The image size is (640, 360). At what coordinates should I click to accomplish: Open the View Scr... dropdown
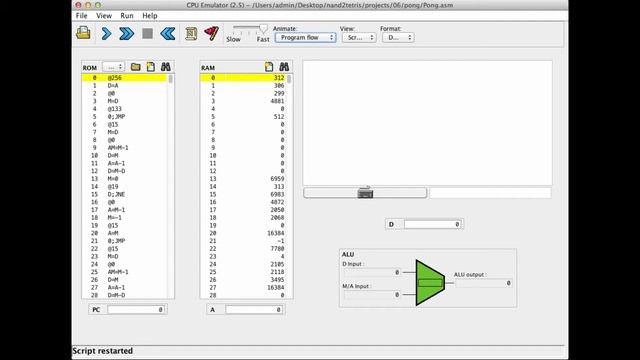359,38
